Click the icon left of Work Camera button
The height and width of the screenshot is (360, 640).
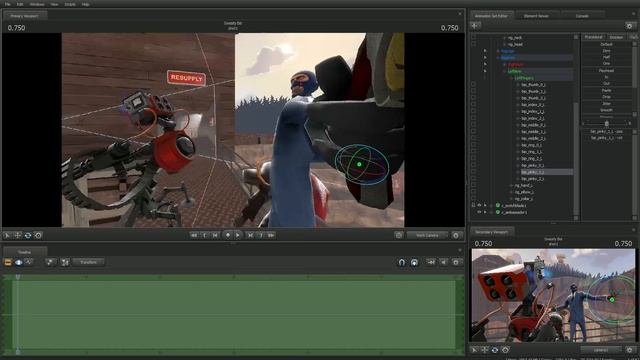tap(399, 235)
